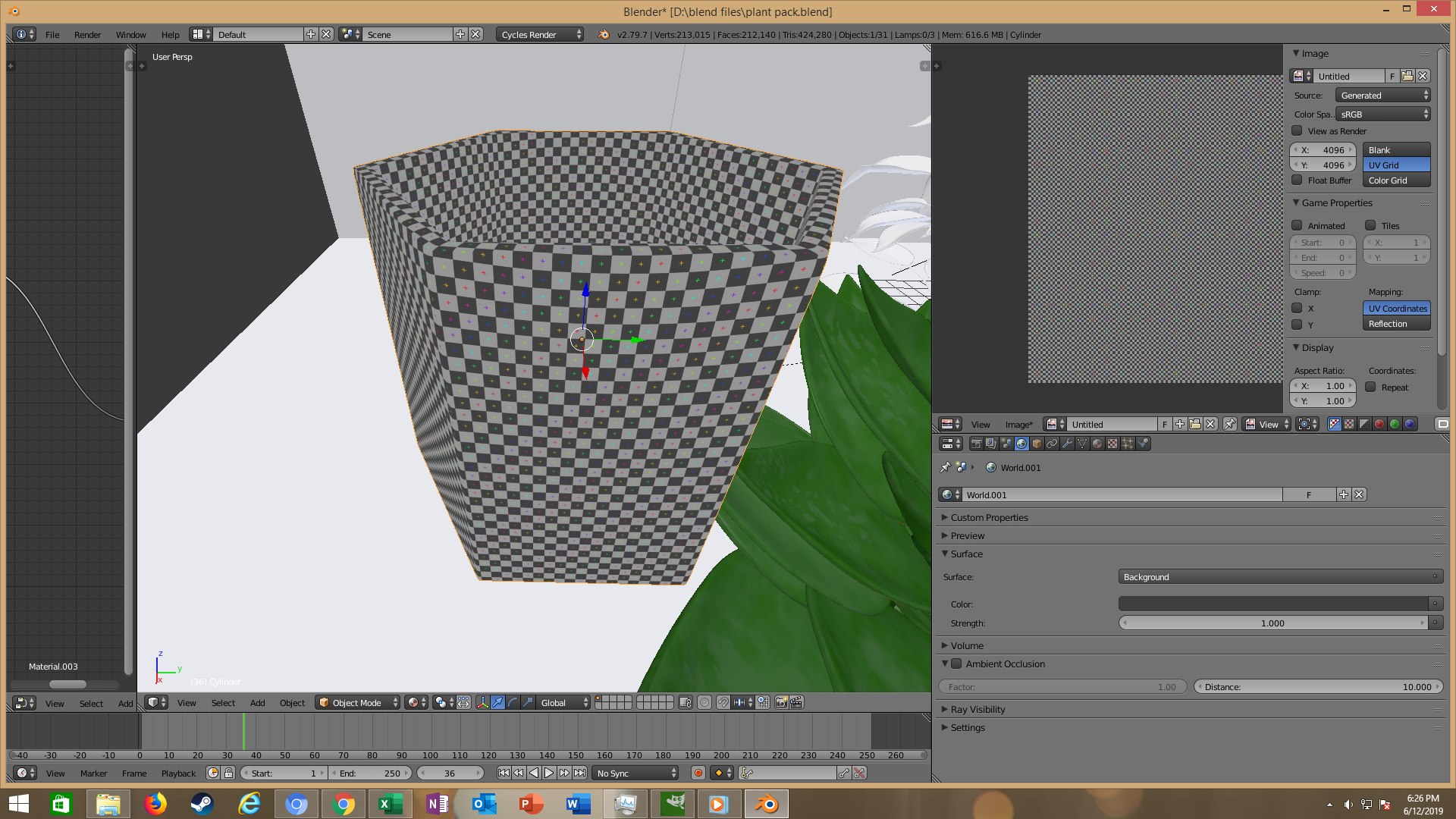This screenshot has width=1456, height=819.
Task: Open the Render menu in top bar
Action: (87, 34)
